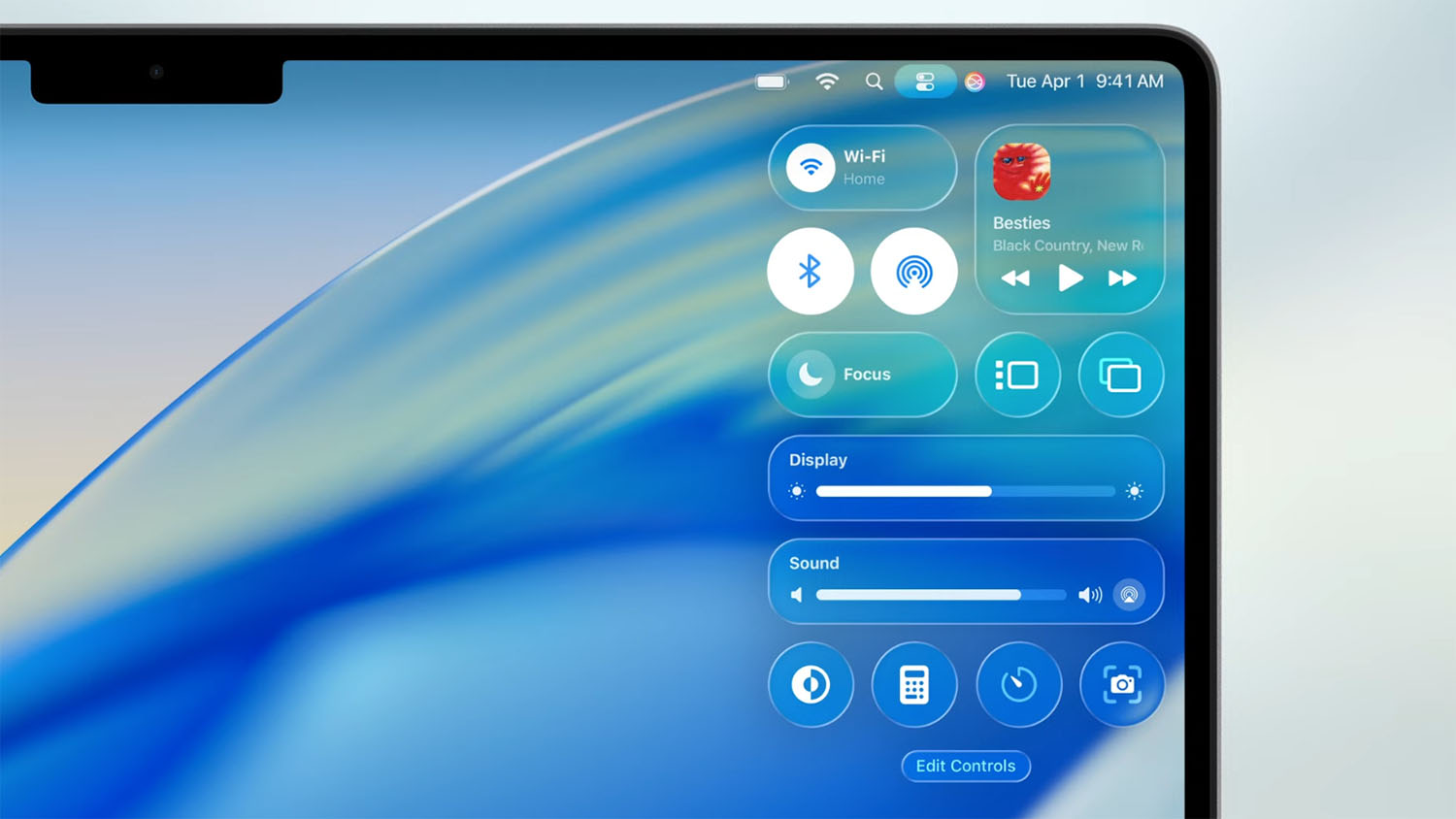This screenshot has width=1456, height=819.
Task: Play the Besties track
Action: [1069, 278]
